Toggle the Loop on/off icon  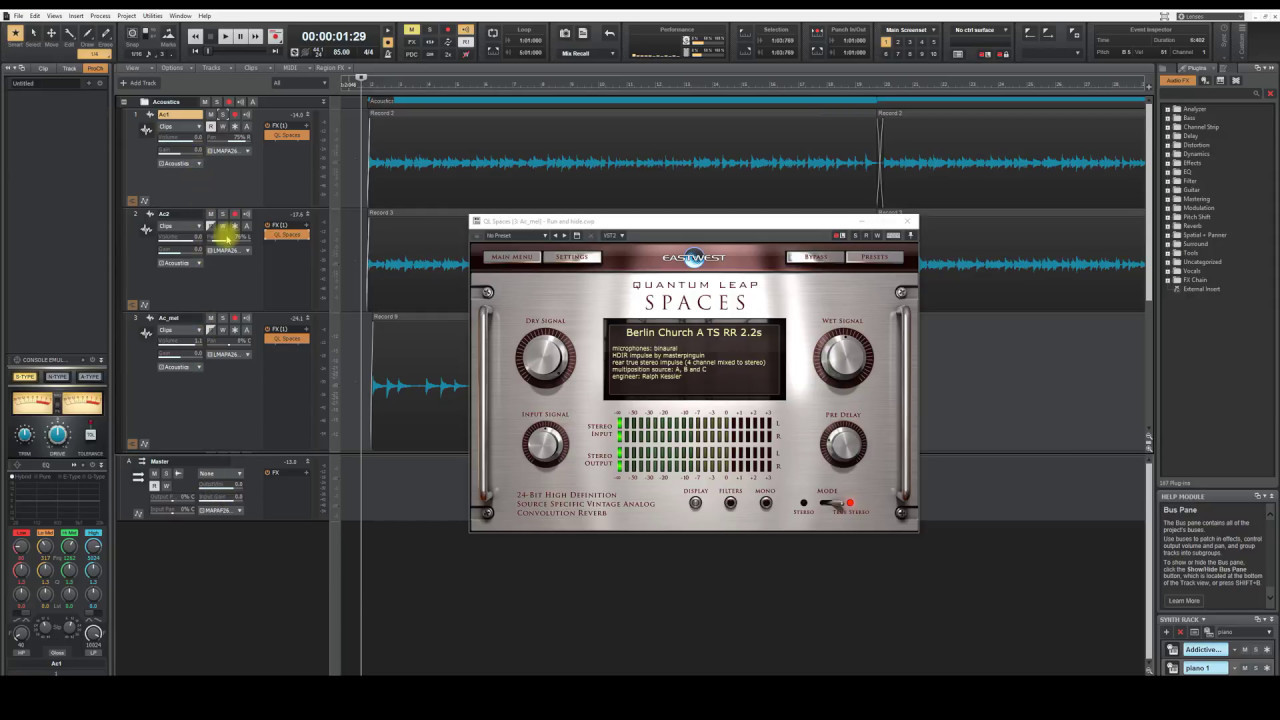tap(493, 33)
